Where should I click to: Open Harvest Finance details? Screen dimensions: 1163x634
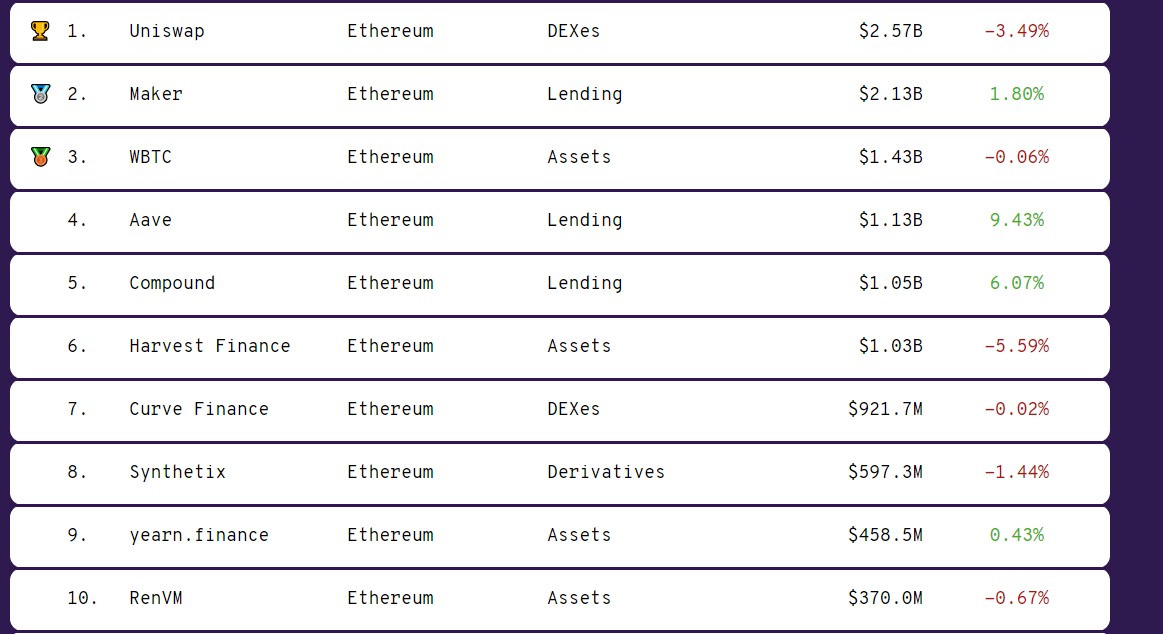pos(210,346)
